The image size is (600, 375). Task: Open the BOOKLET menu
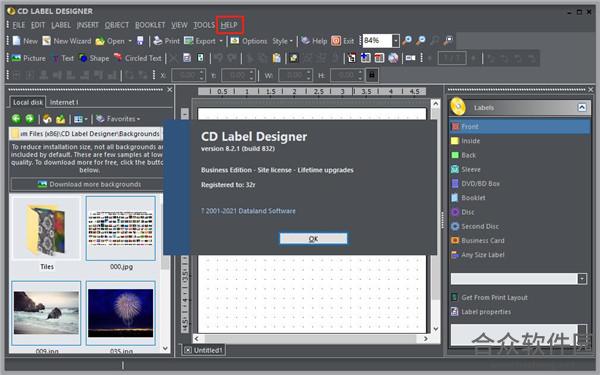[x=150, y=25]
